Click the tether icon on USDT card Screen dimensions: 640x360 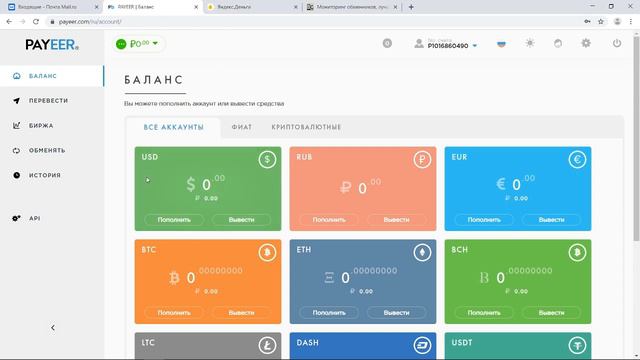coord(577,345)
